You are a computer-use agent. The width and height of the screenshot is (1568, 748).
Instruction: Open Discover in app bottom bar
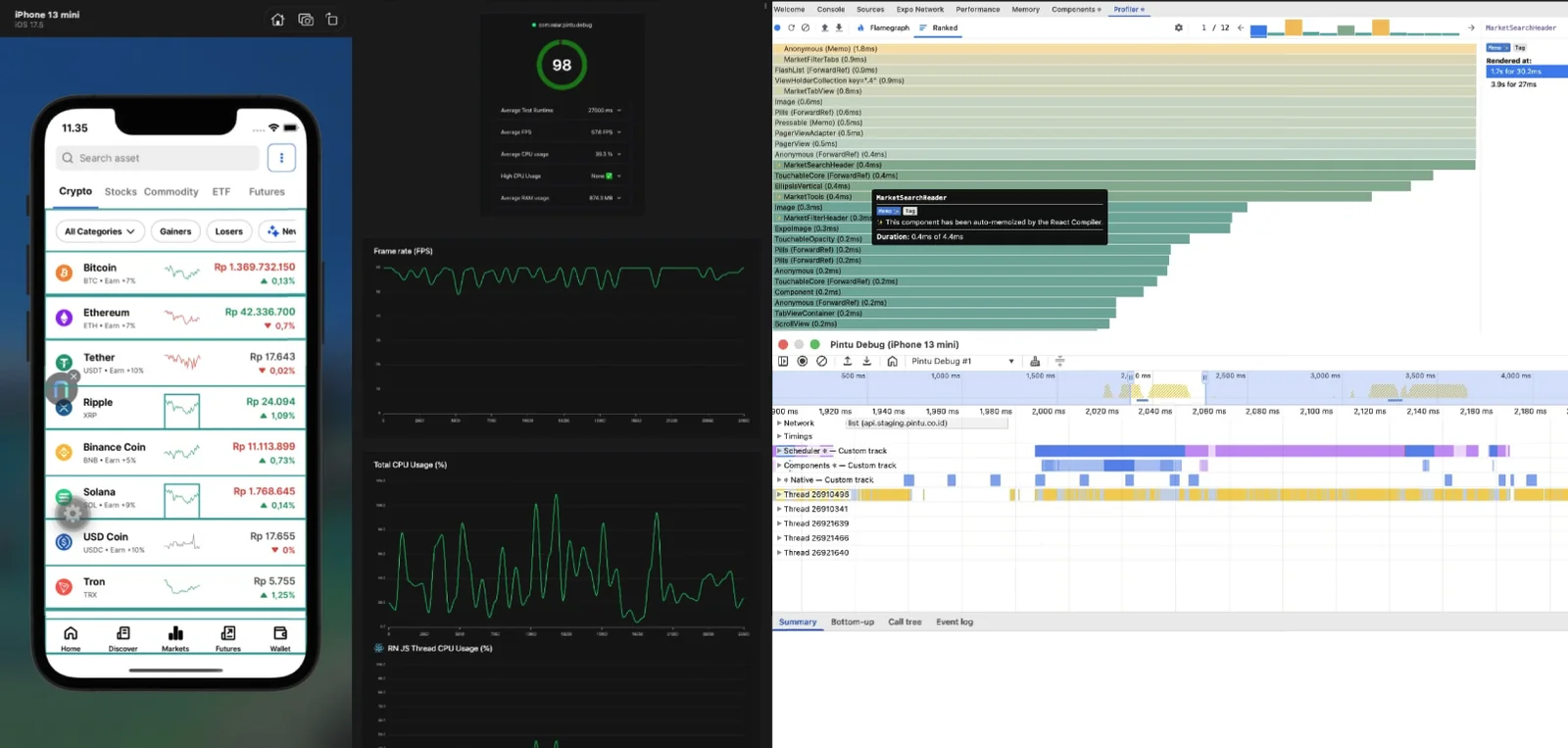122,638
